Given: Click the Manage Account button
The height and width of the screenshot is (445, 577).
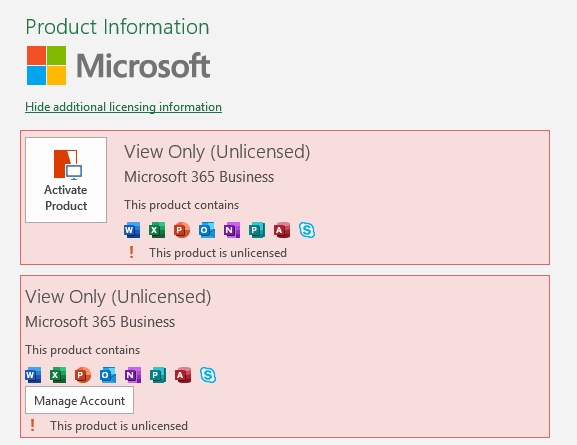Looking at the screenshot, I should click(79, 400).
